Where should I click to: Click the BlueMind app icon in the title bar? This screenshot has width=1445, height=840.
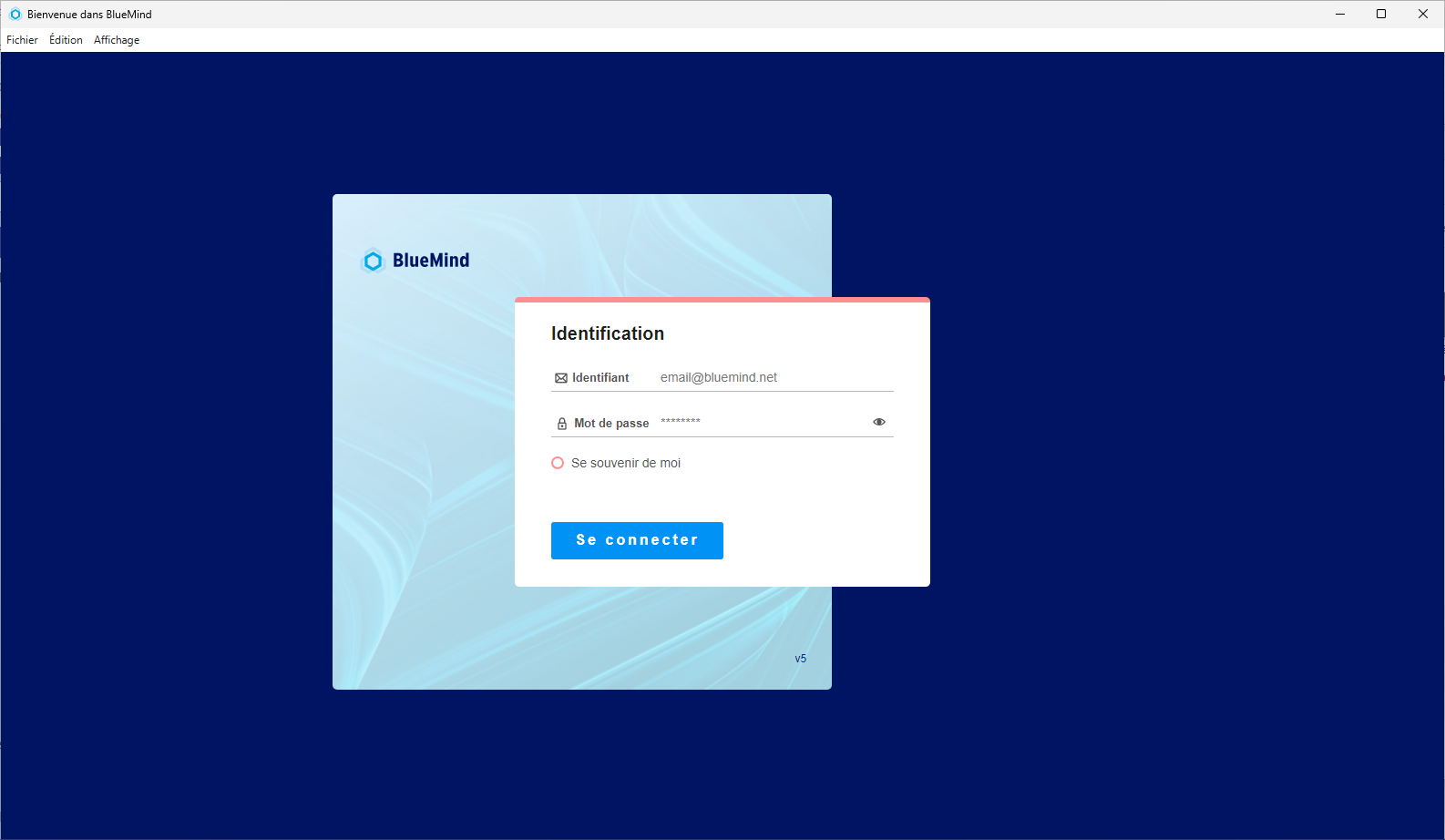point(15,15)
